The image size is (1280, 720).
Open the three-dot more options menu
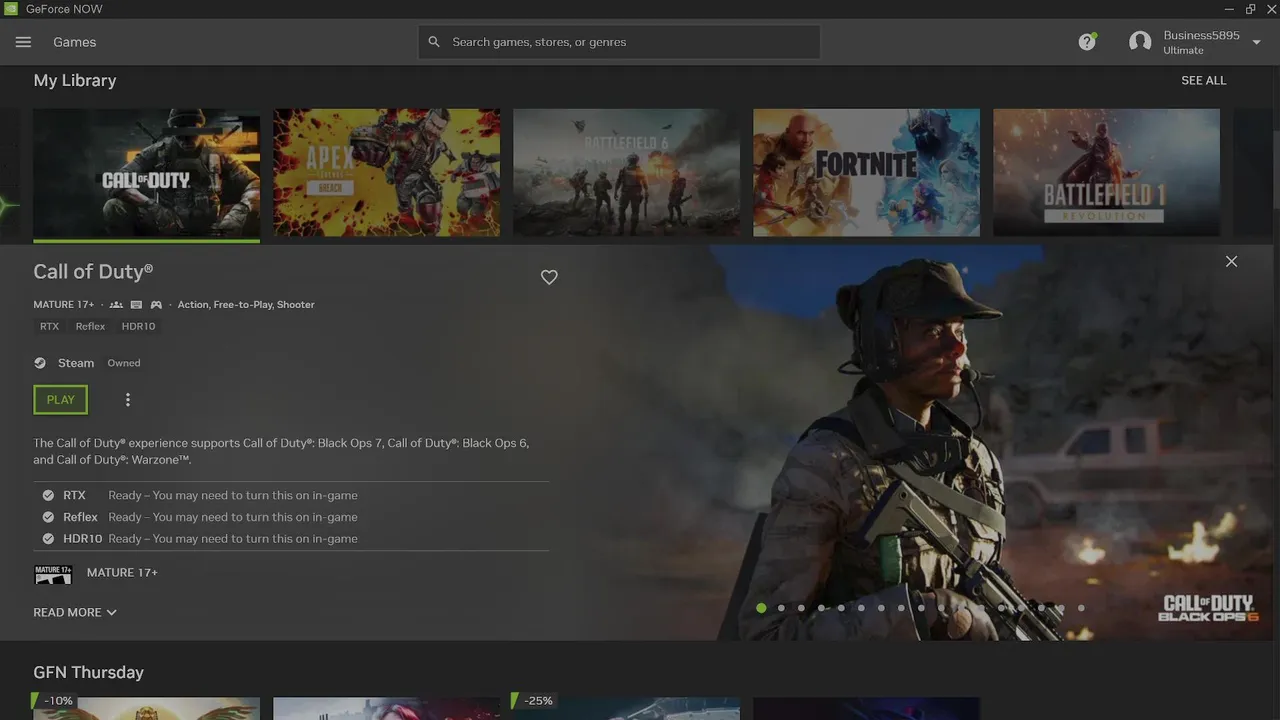tap(127, 400)
